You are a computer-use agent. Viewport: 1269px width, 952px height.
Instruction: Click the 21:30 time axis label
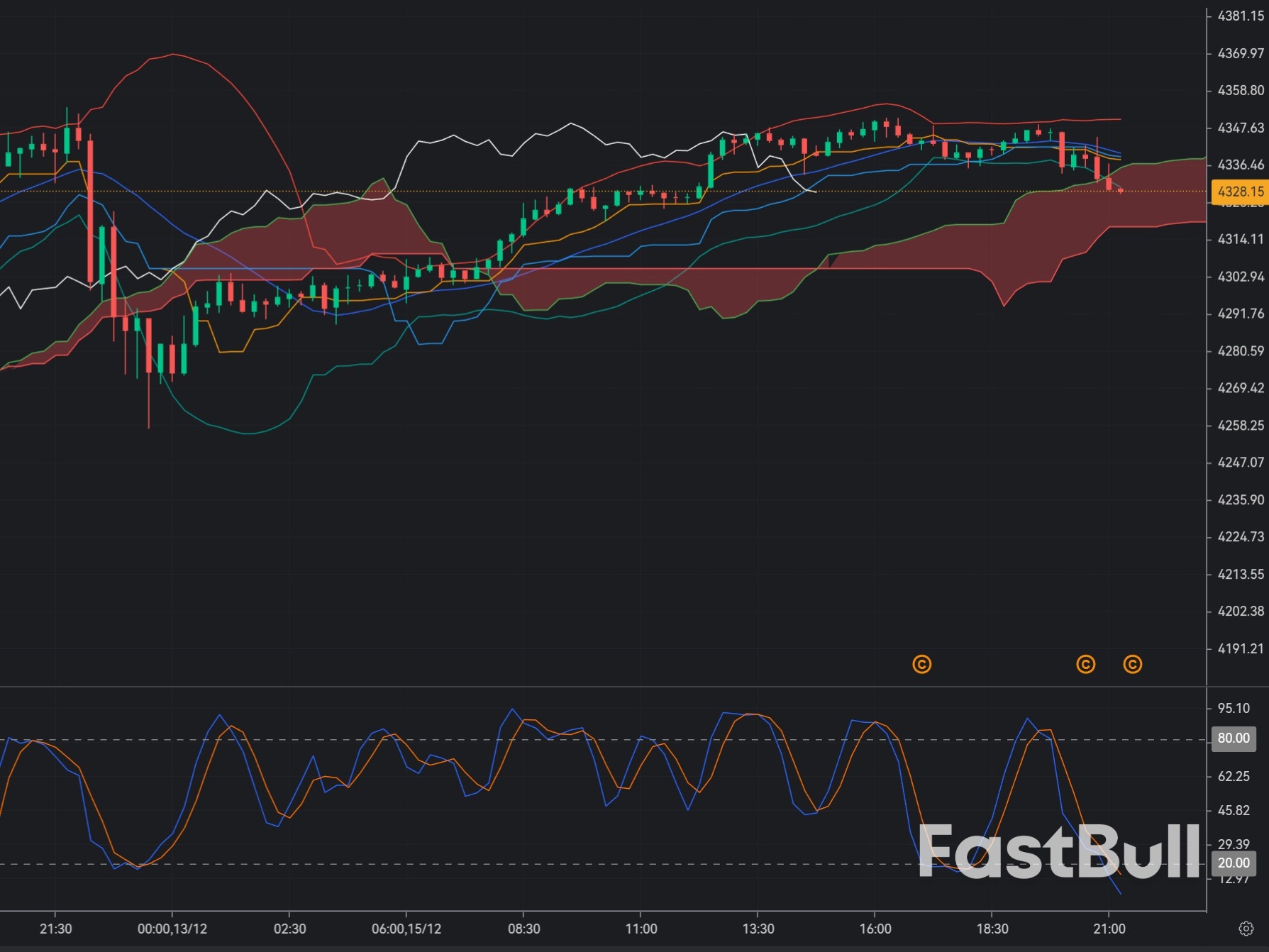click(x=55, y=929)
